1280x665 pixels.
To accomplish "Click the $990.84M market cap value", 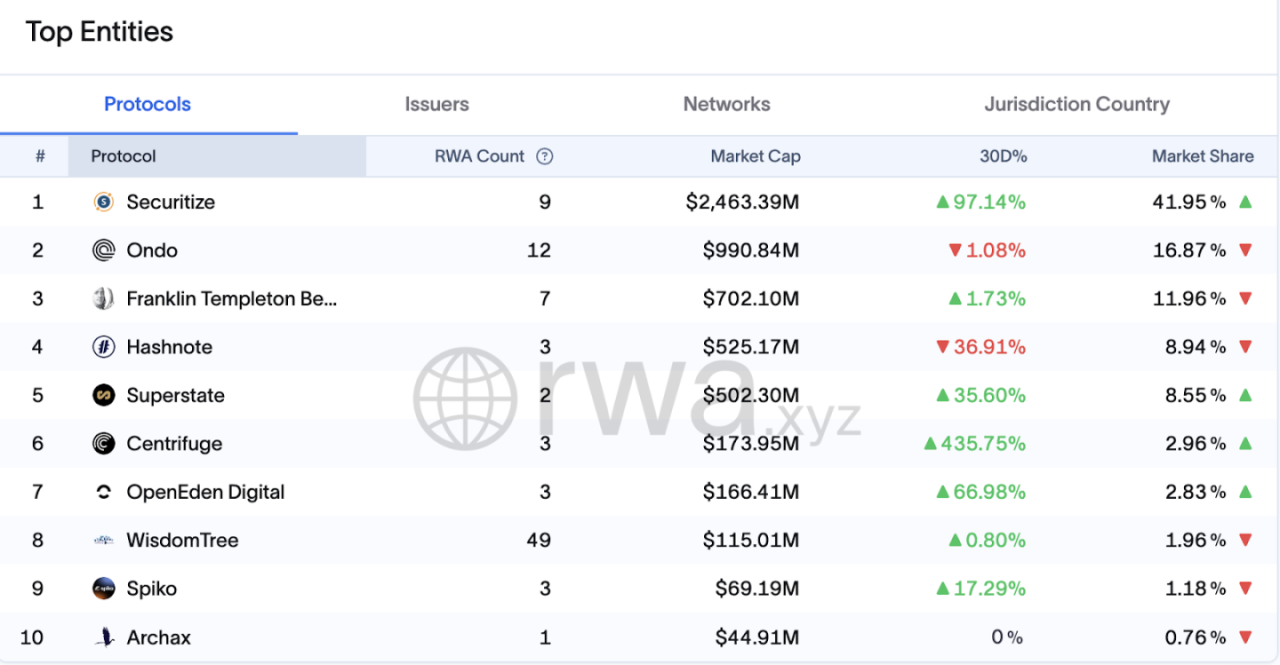I will coord(751,250).
